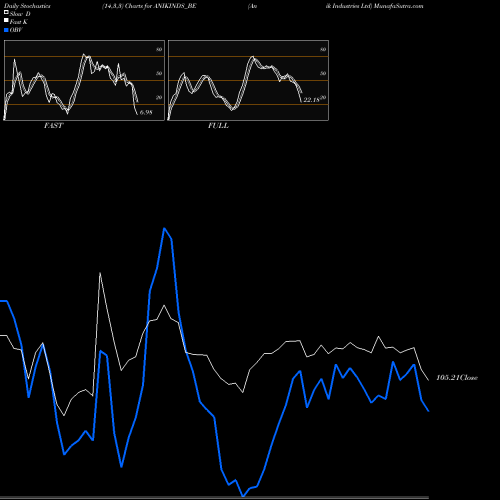
Task: Select the FAST stochastic chart label
Action: [53, 126]
